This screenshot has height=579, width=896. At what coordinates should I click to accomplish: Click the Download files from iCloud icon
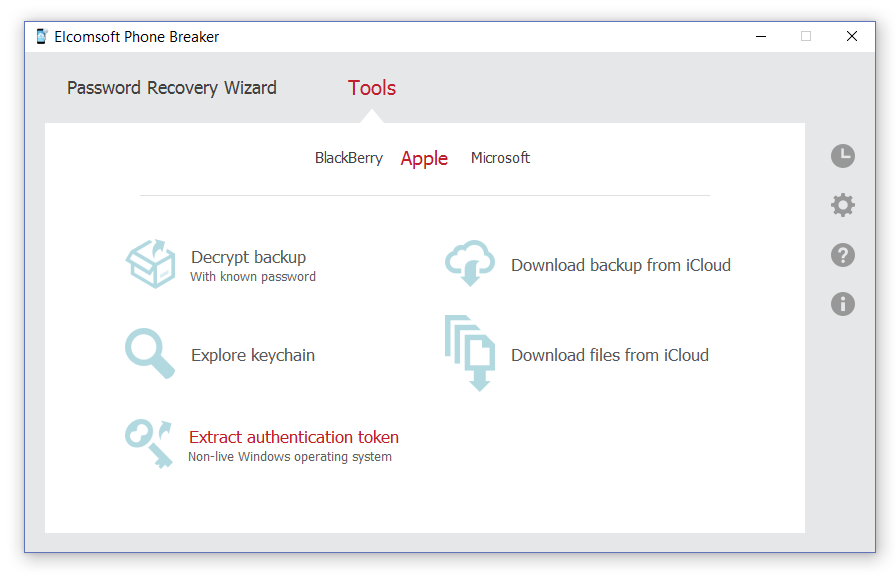(x=470, y=354)
